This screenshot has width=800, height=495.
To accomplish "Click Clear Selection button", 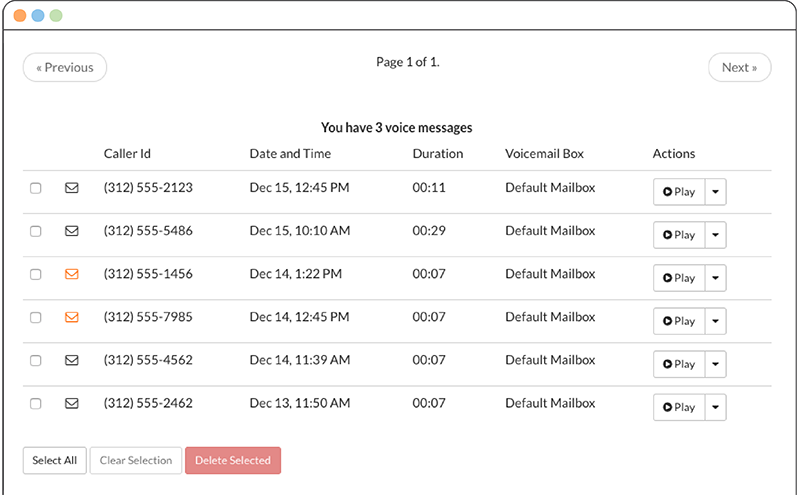I will point(136,460).
